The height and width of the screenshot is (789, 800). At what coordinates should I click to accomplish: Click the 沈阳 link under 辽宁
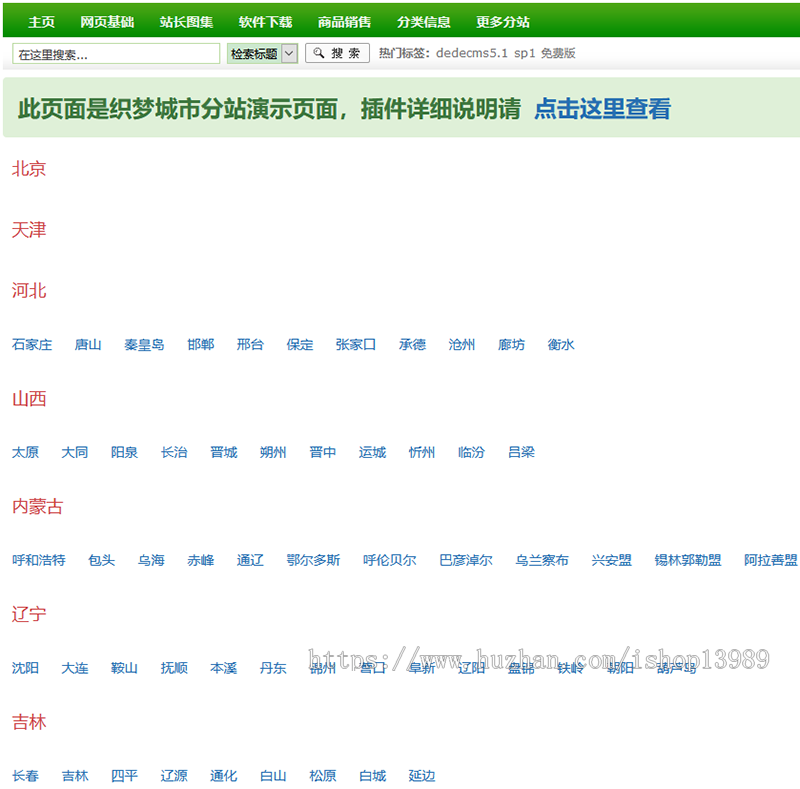24,668
